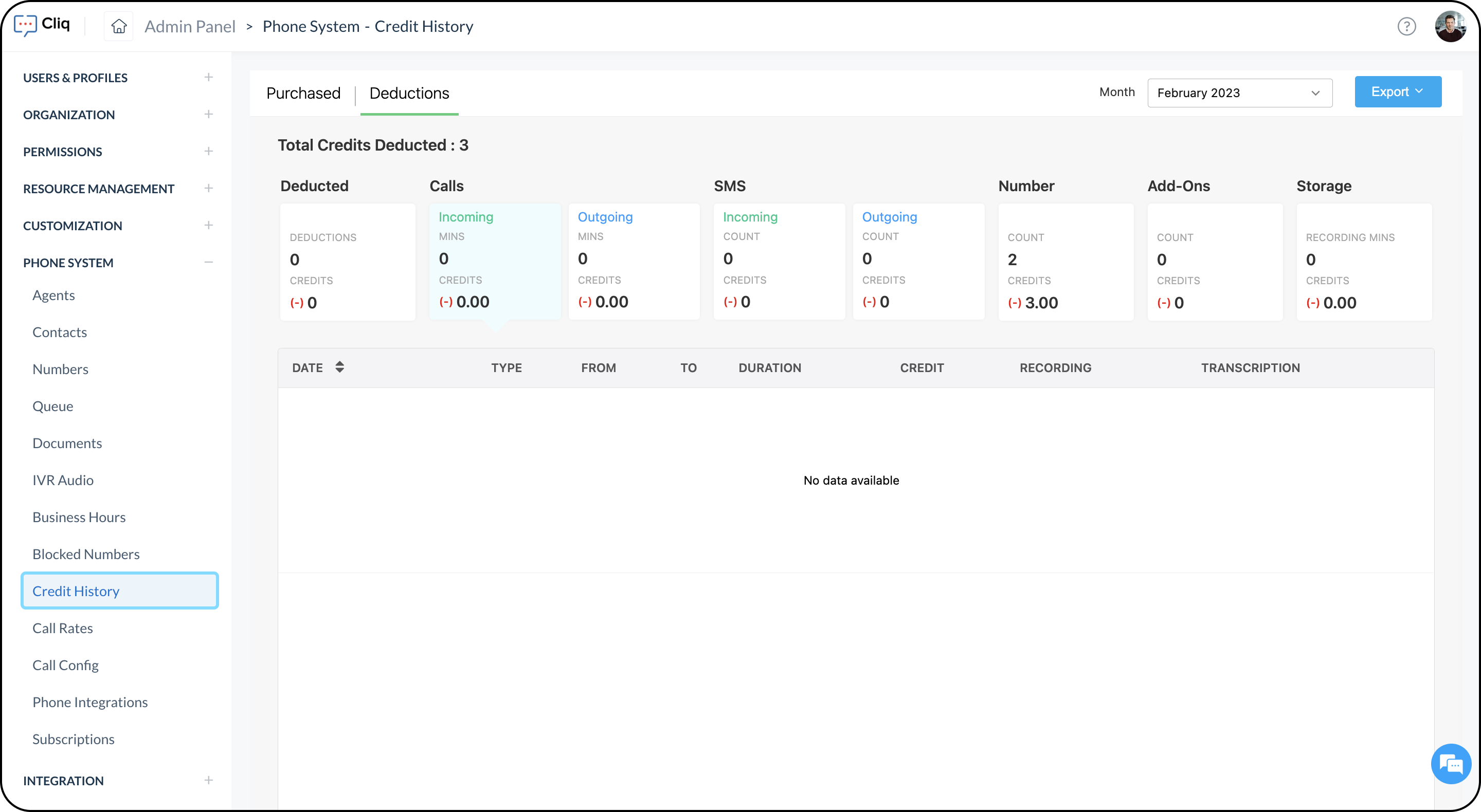This screenshot has height=812, width=1481.
Task: Click the home icon in the breadcrumb
Action: (118, 26)
